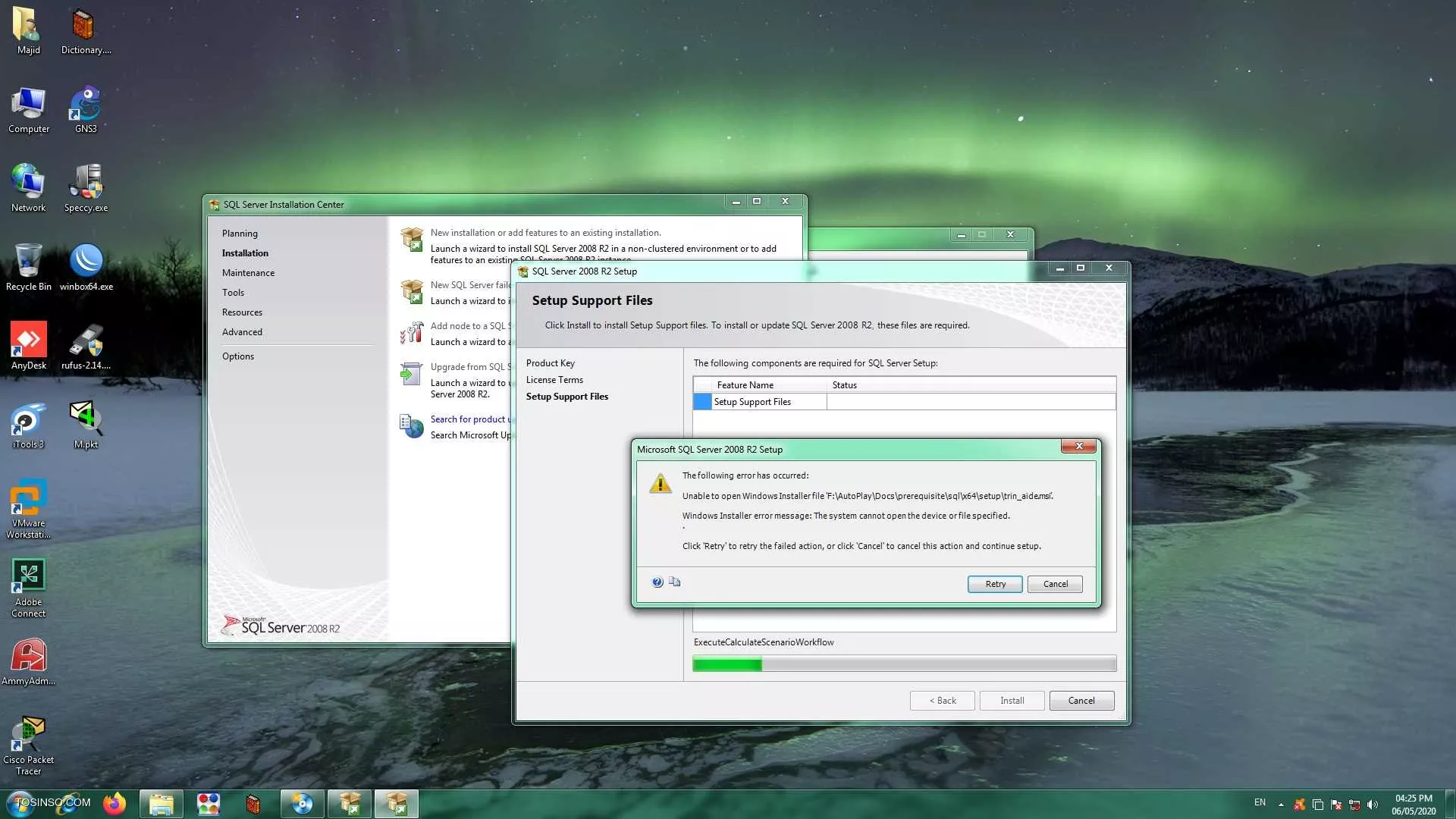
Task: Open rufus-2.14 desktop icon
Action: pyautogui.click(x=86, y=347)
